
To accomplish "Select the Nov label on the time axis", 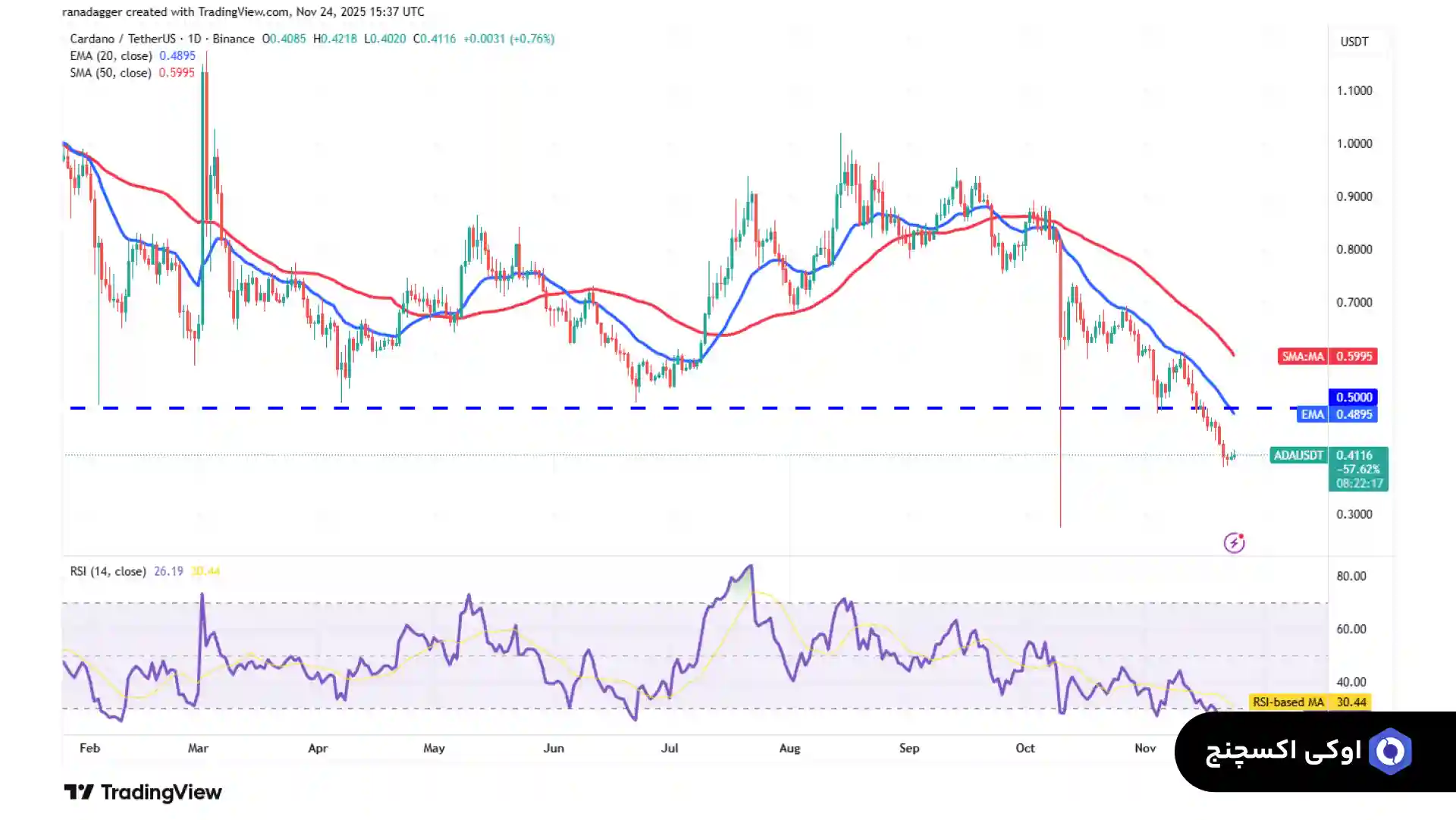I will click(1145, 748).
